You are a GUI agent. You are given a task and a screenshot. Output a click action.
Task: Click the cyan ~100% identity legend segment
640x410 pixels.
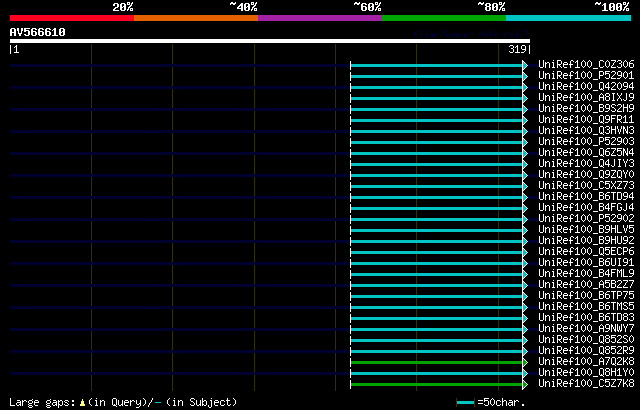(x=569, y=18)
